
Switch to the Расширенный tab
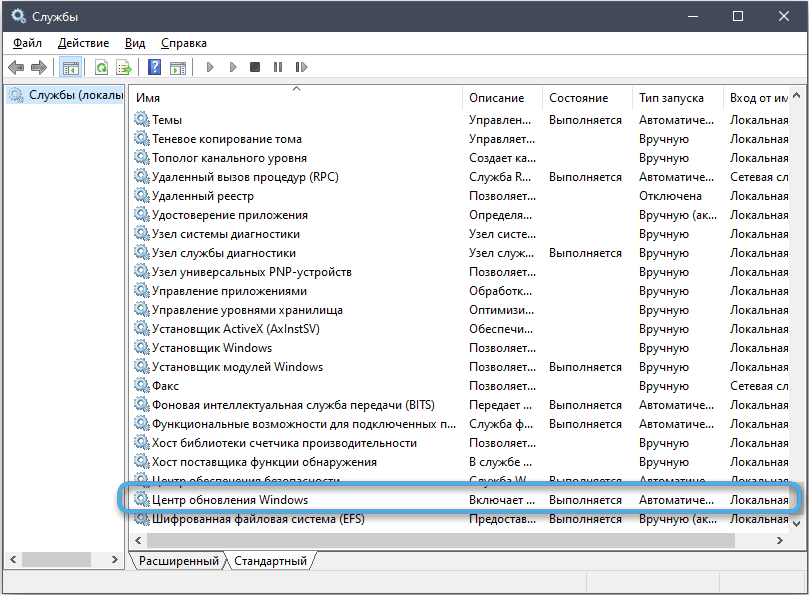click(x=179, y=561)
